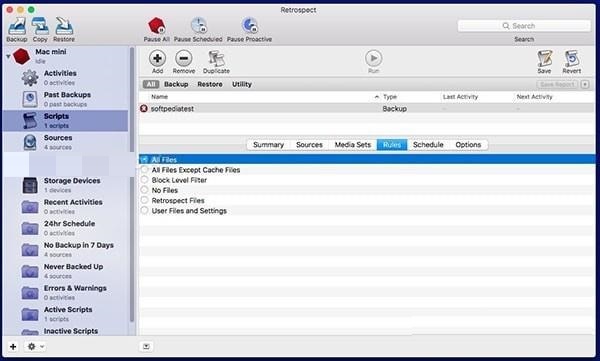Open the gear actions dropdown at the bottom of the sidebar
This screenshot has width=600, height=361.
(36, 346)
